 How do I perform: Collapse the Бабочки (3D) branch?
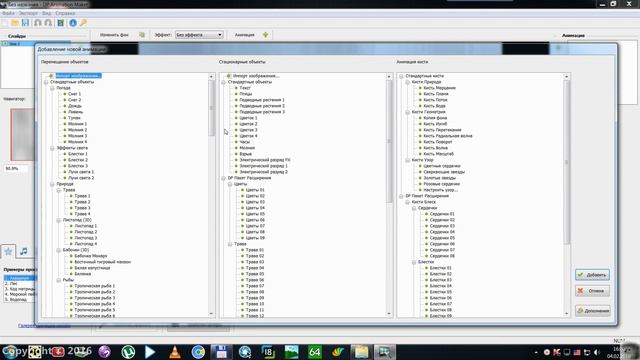tap(58, 250)
